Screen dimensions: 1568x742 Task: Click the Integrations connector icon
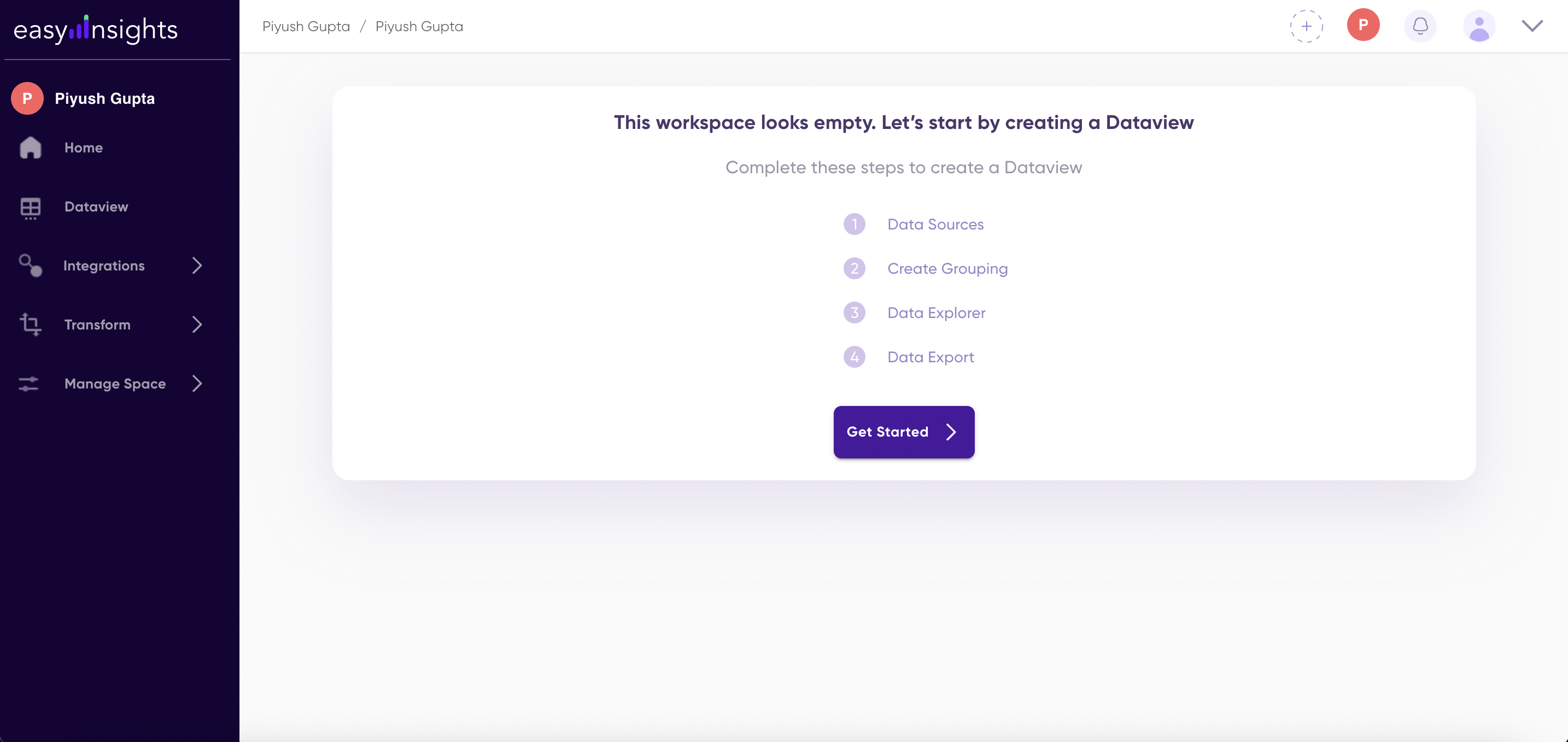(31, 265)
